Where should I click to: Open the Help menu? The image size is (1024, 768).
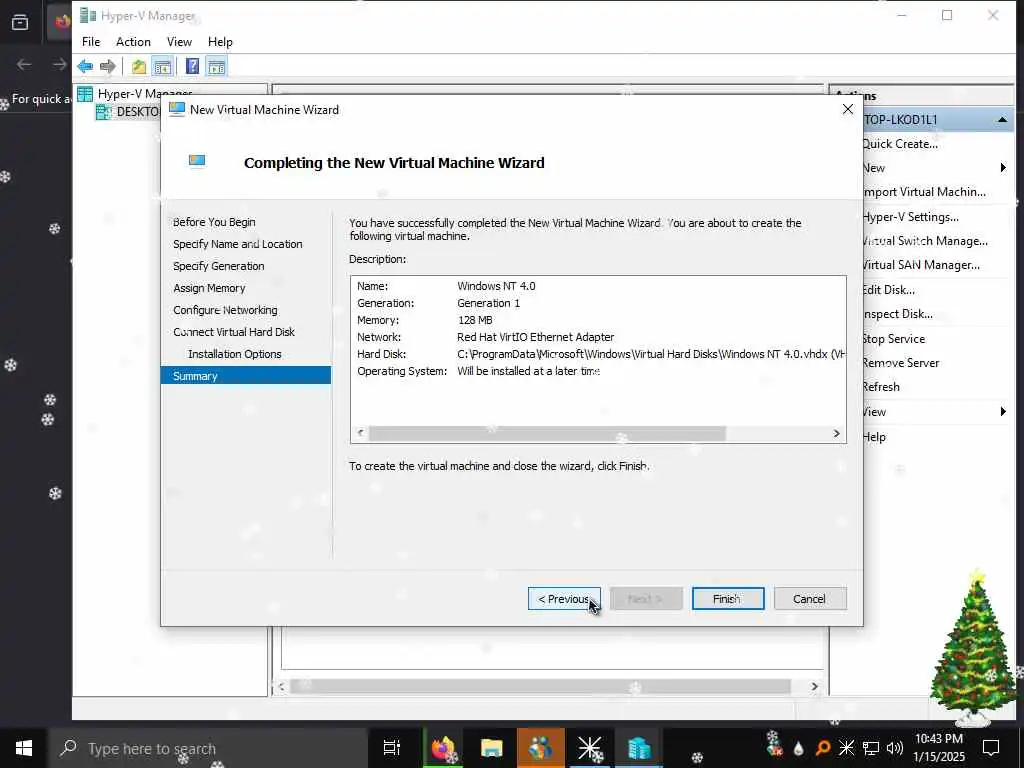220,42
